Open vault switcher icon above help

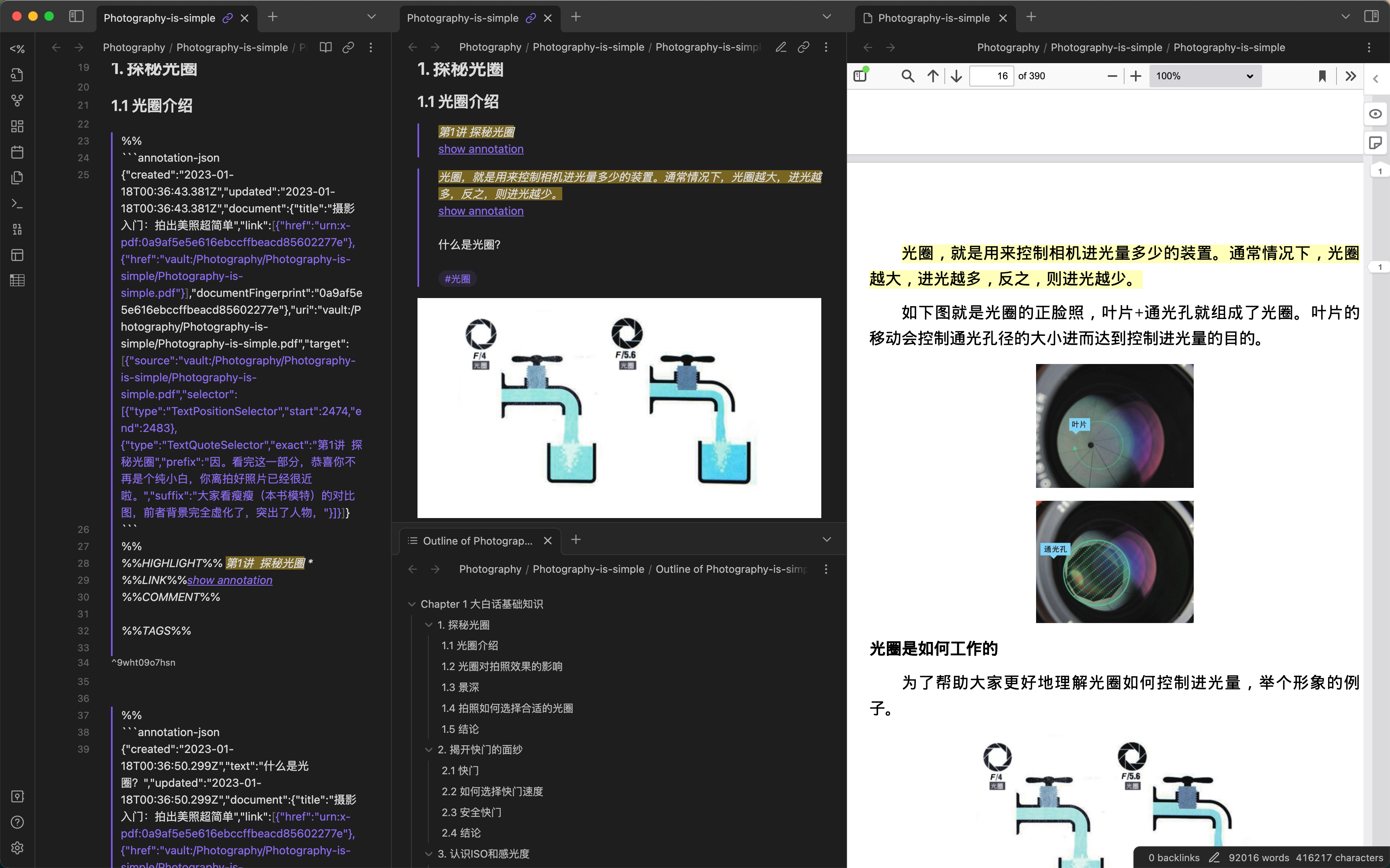point(17,796)
